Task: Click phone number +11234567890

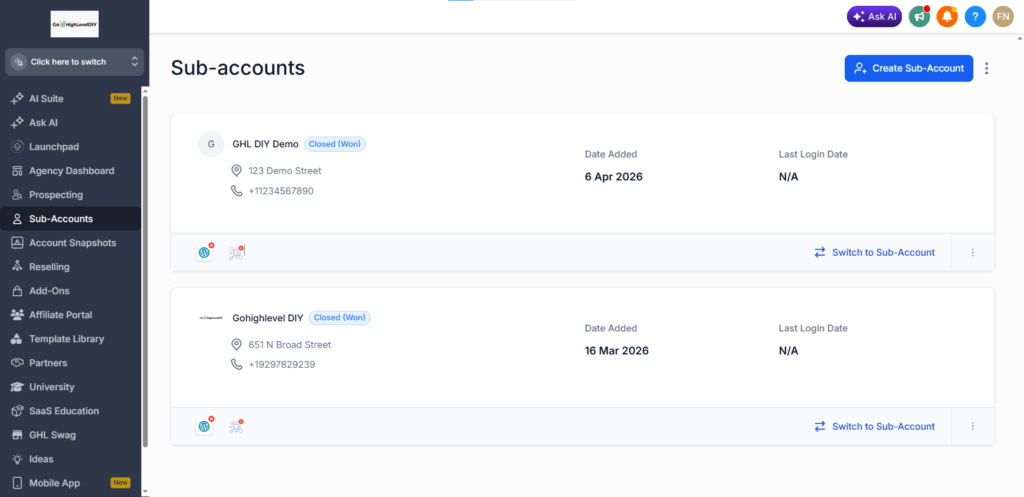Action: 281,191
